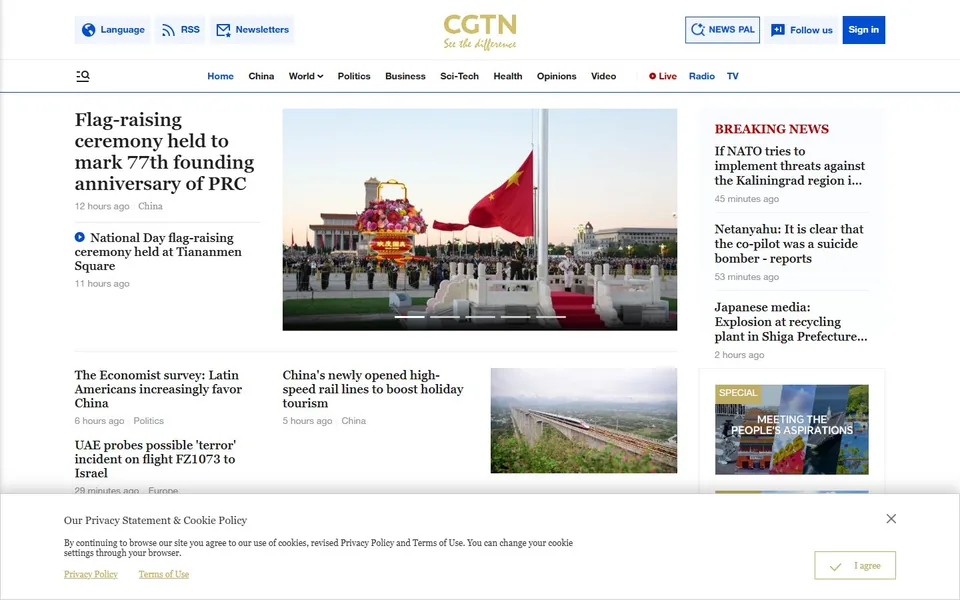Open the Shiga Prefecture explosion news item
Image resolution: width=960 pixels, height=600 pixels.
(790, 321)
